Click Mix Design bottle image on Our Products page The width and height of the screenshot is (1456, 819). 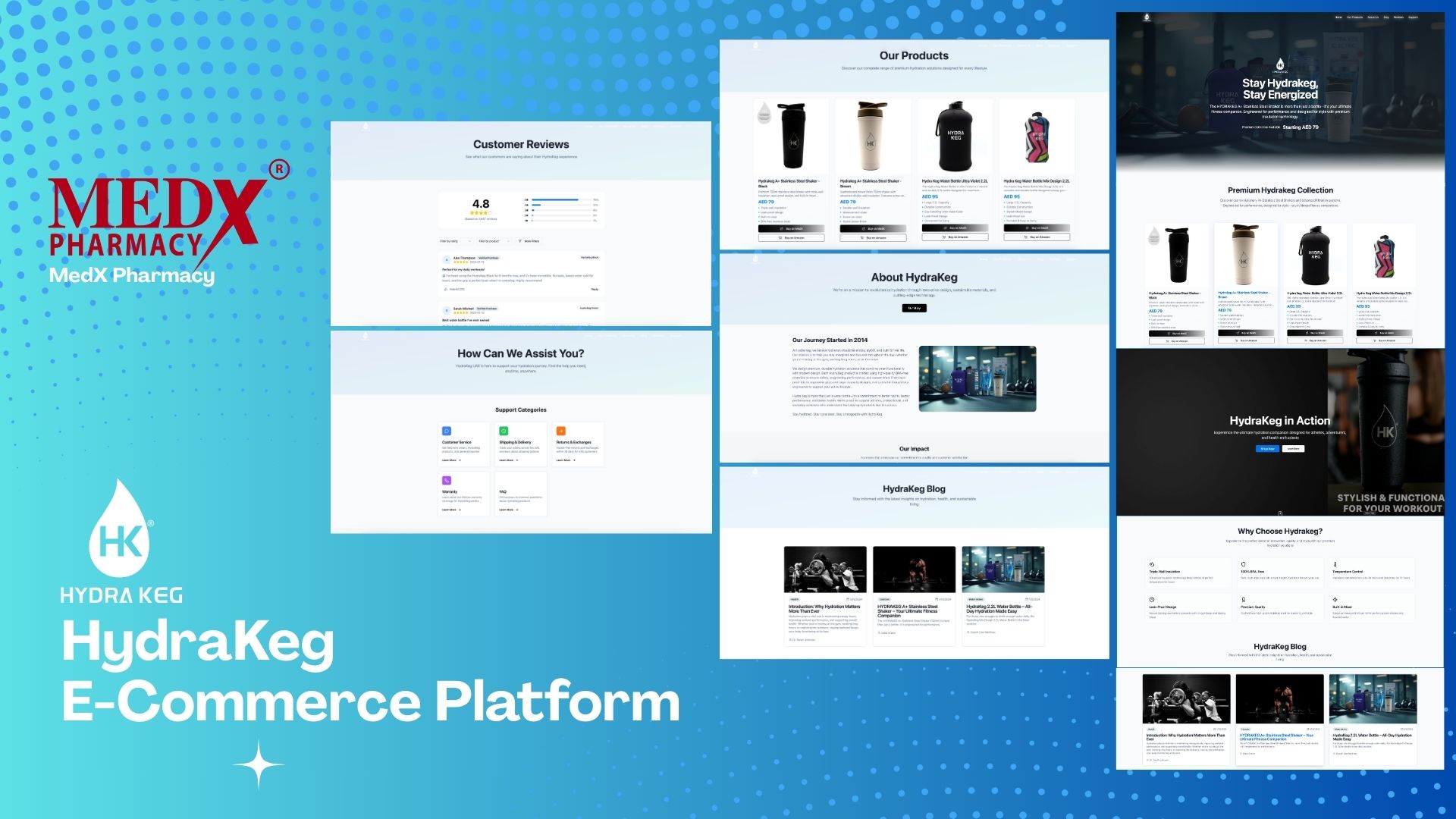1037,136
